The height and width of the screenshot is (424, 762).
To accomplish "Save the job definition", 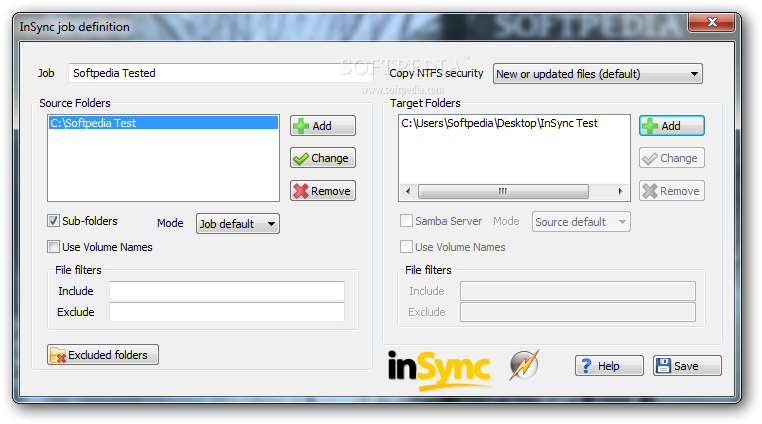I will tap(687, 366).
